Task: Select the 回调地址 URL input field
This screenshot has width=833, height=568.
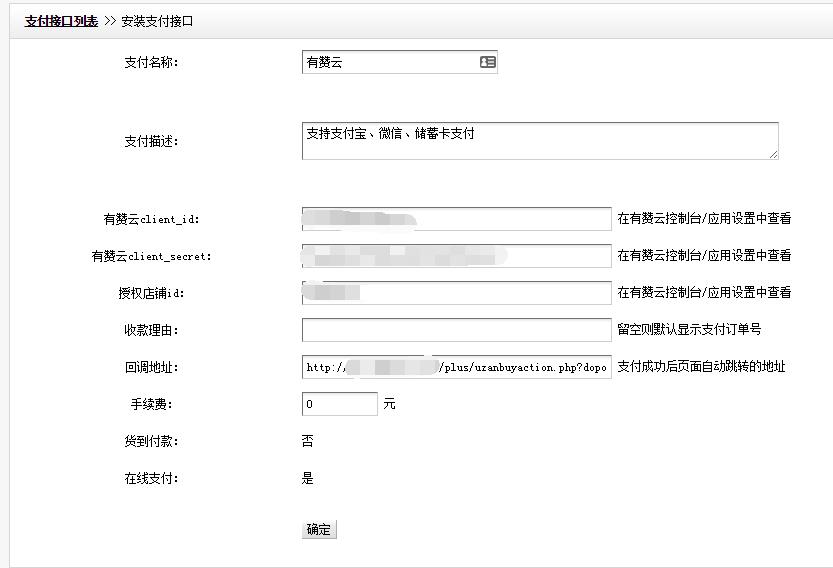Action: click(456, 367)
